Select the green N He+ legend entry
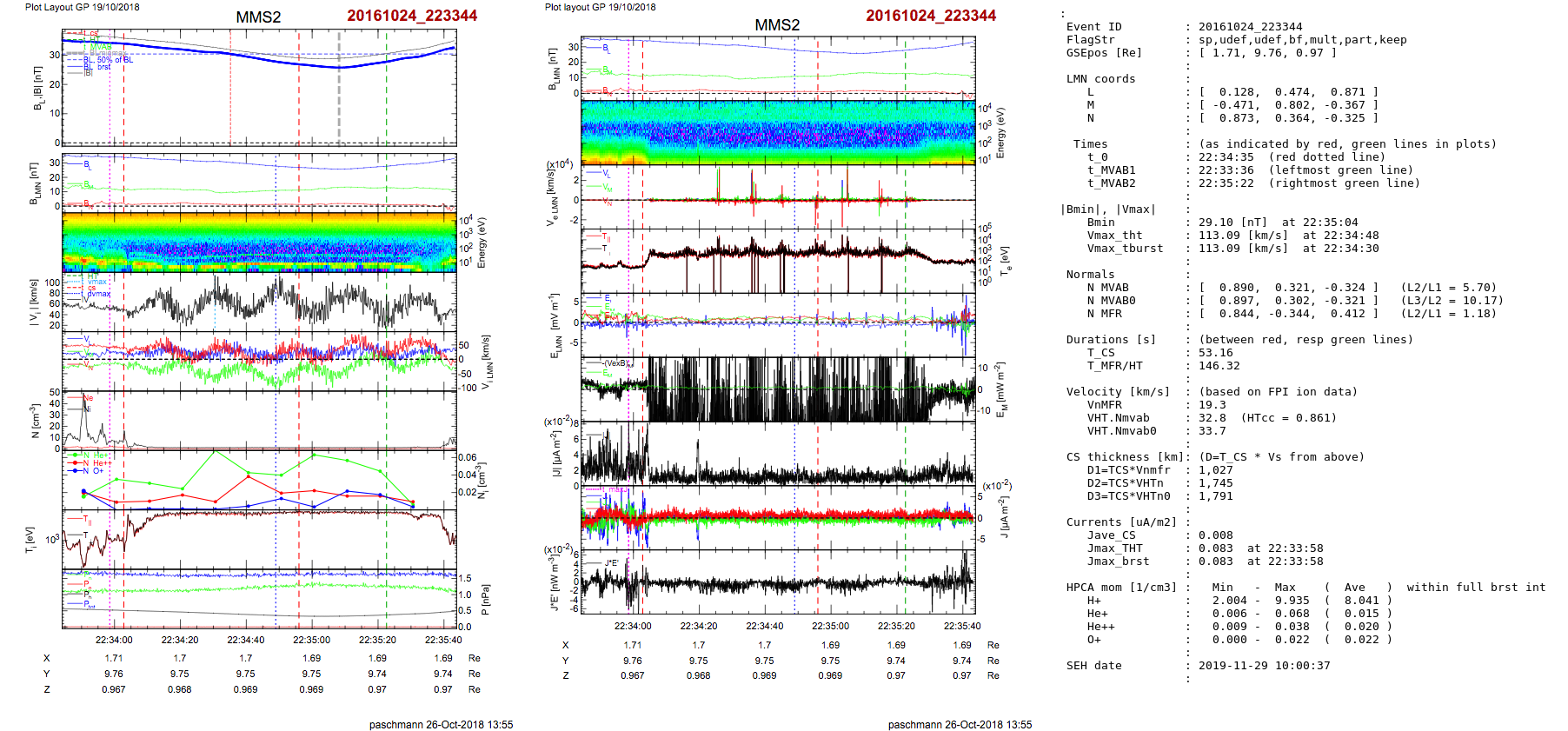 click(x=90, y=455)
